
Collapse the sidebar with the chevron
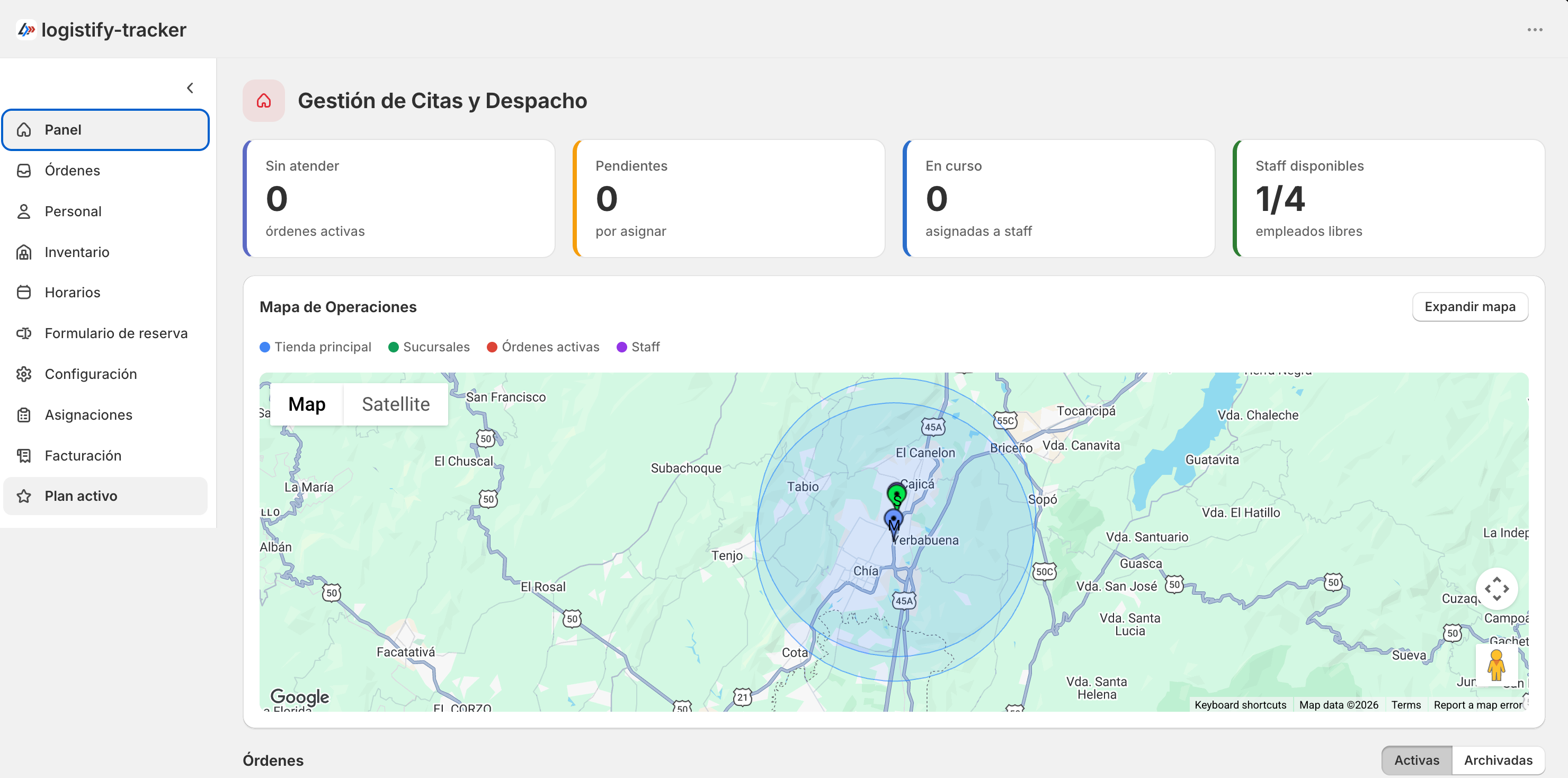pyautogui.click(x=190, y=89)
